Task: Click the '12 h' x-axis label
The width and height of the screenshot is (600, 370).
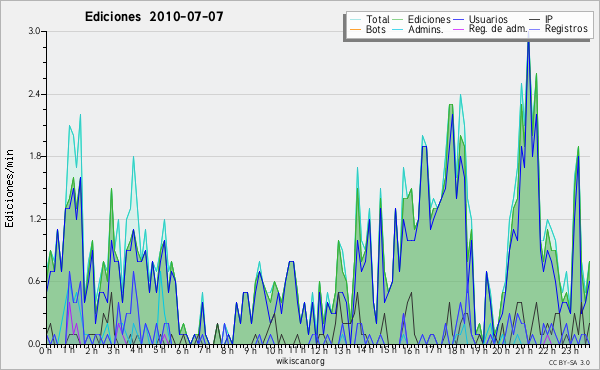Action: click(319, 350)
